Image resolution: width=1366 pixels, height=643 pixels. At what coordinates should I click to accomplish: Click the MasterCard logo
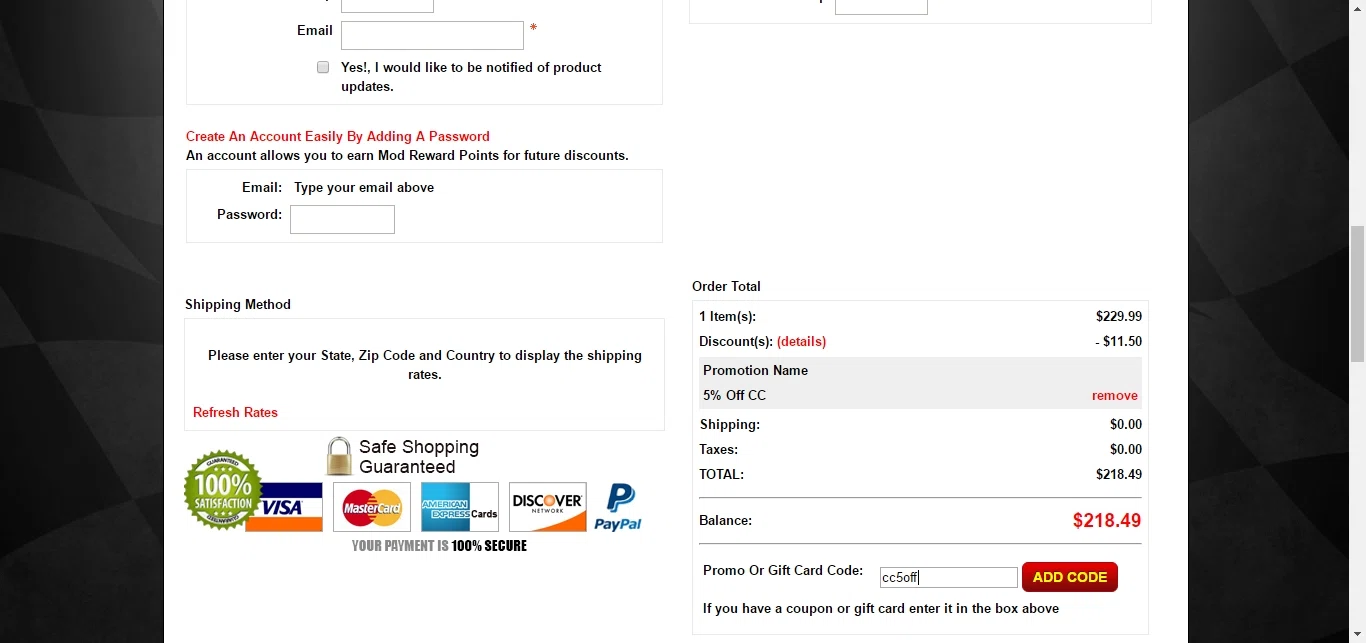[372, 507]
